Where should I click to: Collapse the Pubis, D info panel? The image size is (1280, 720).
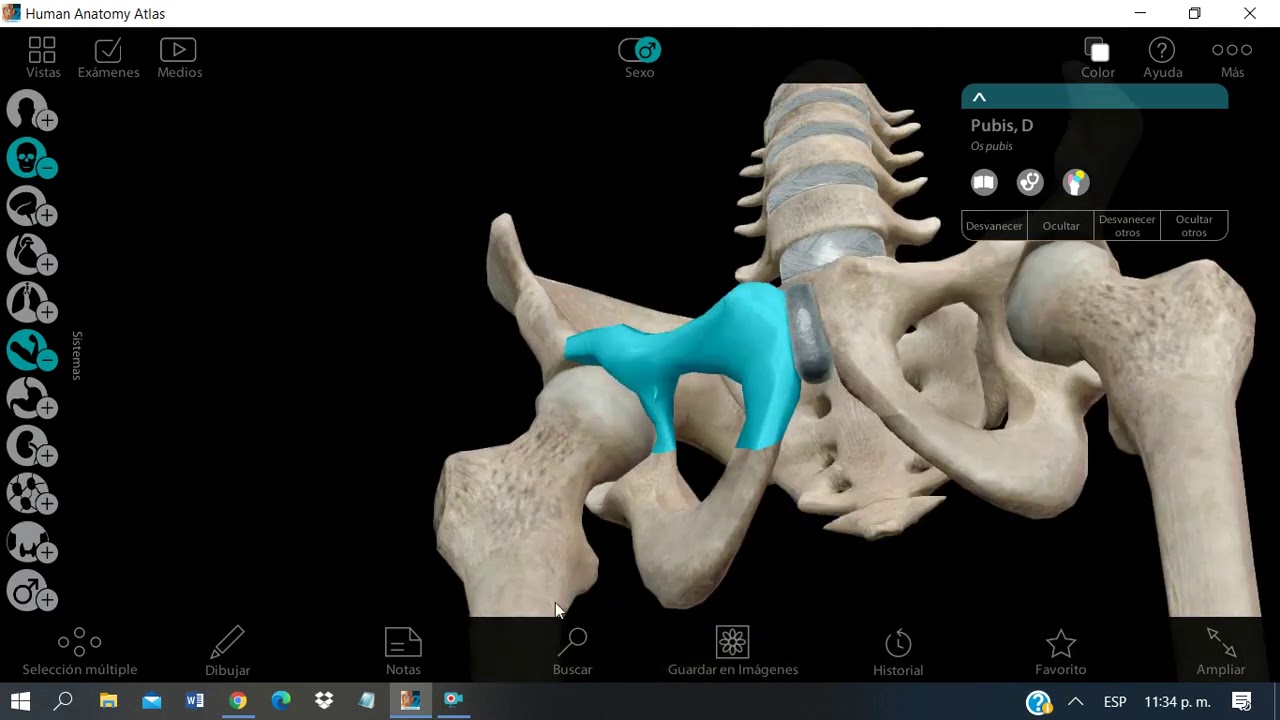[x=980, y=97]
